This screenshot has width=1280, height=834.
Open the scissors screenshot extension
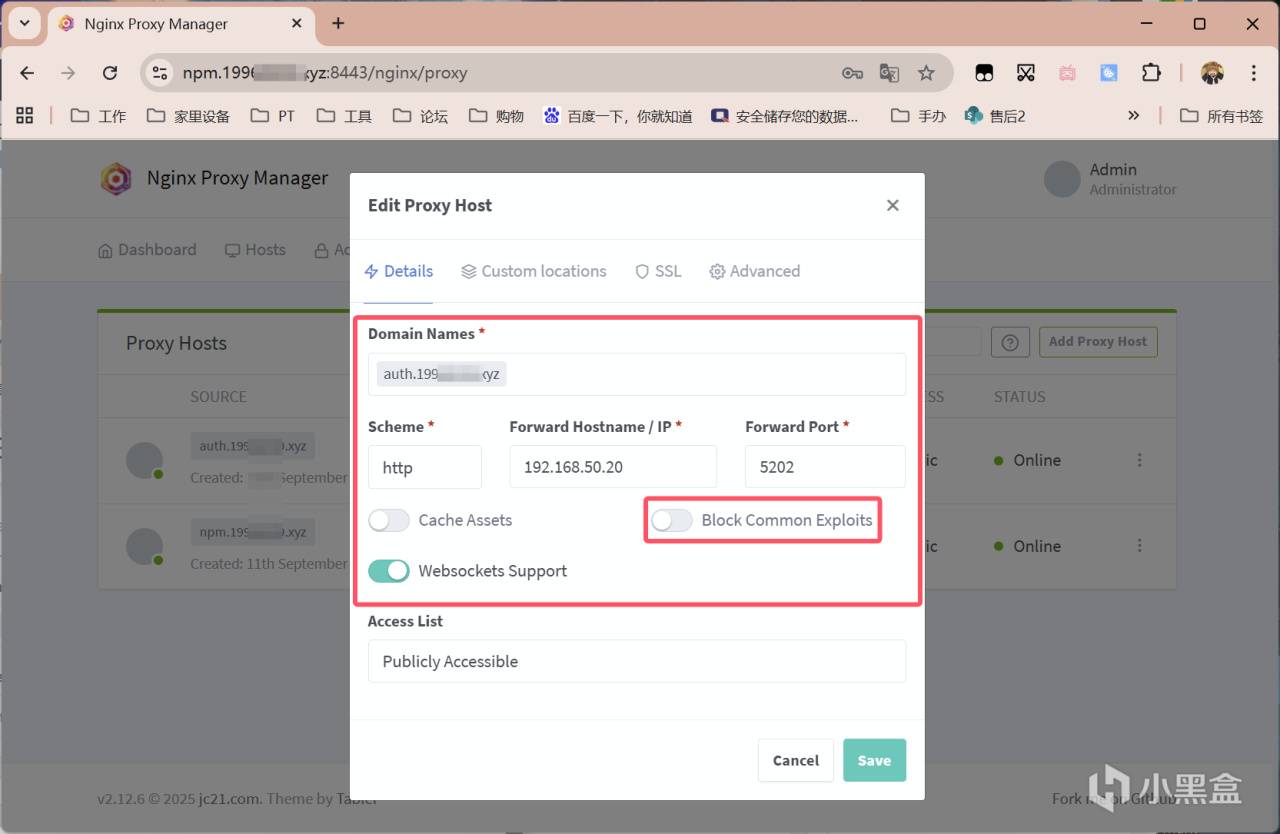pos(1026,73)
